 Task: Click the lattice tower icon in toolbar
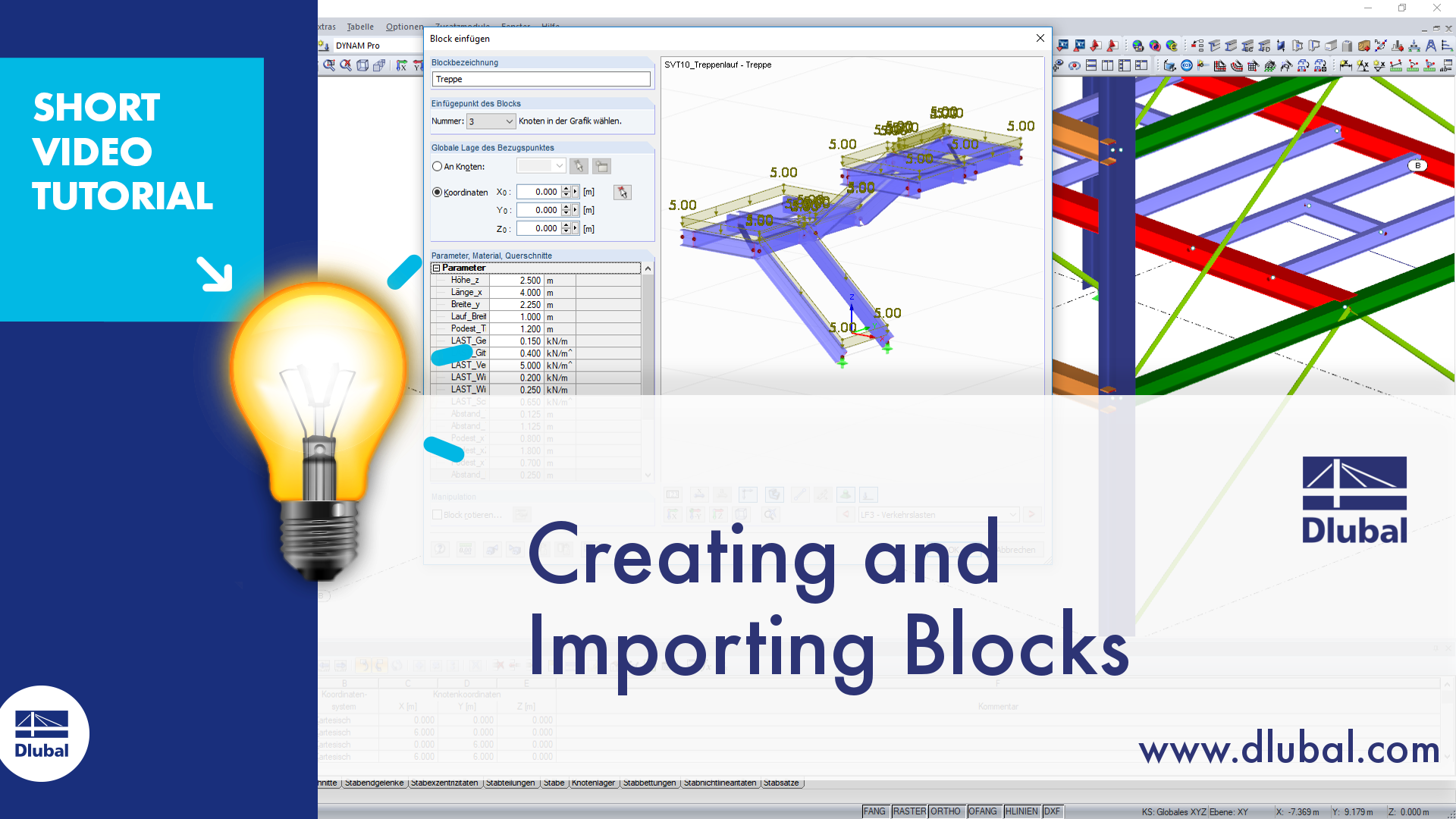coord(1430,45)
